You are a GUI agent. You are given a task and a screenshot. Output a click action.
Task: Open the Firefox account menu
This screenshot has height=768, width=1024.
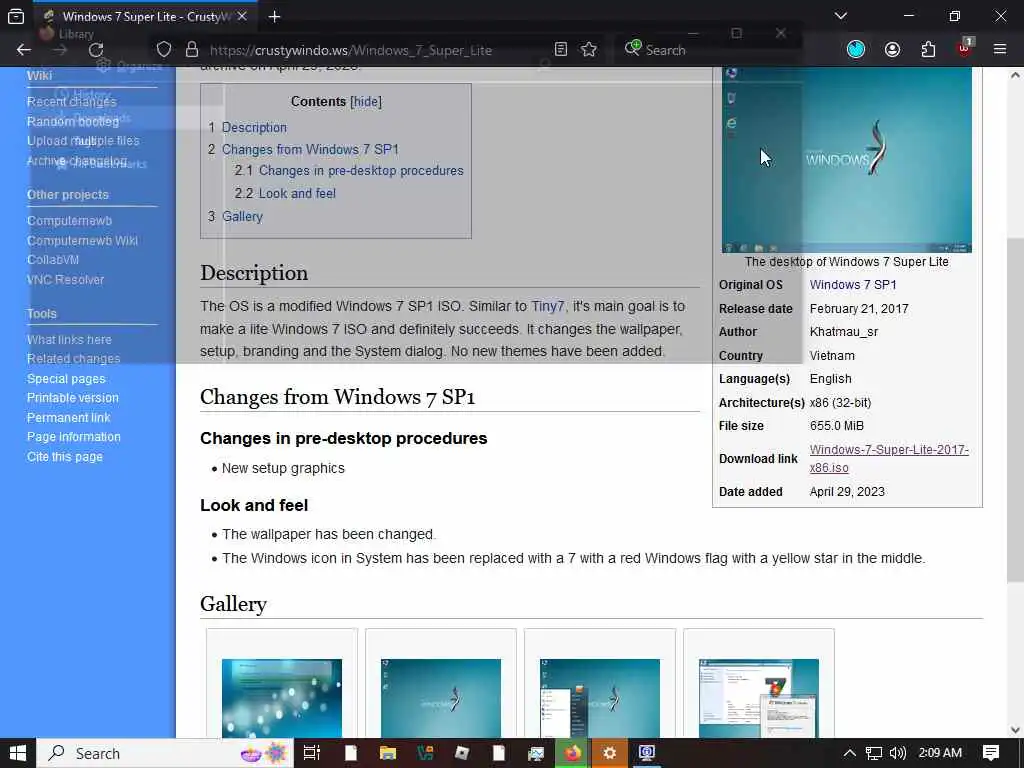point(892,50)
